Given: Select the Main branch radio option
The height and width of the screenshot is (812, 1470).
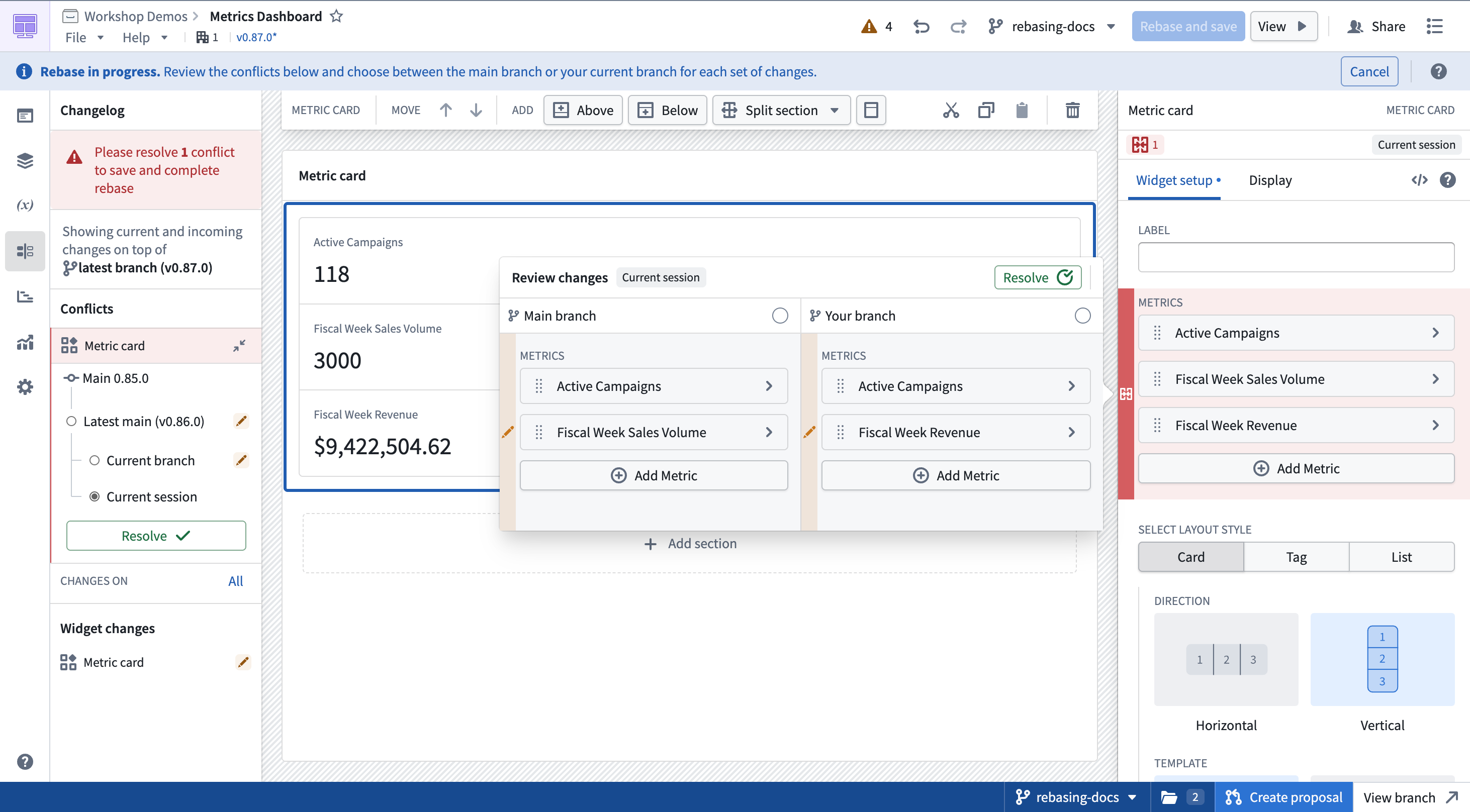Looking at the screenshot, I should pyautogui.click(x=780, y=316).
